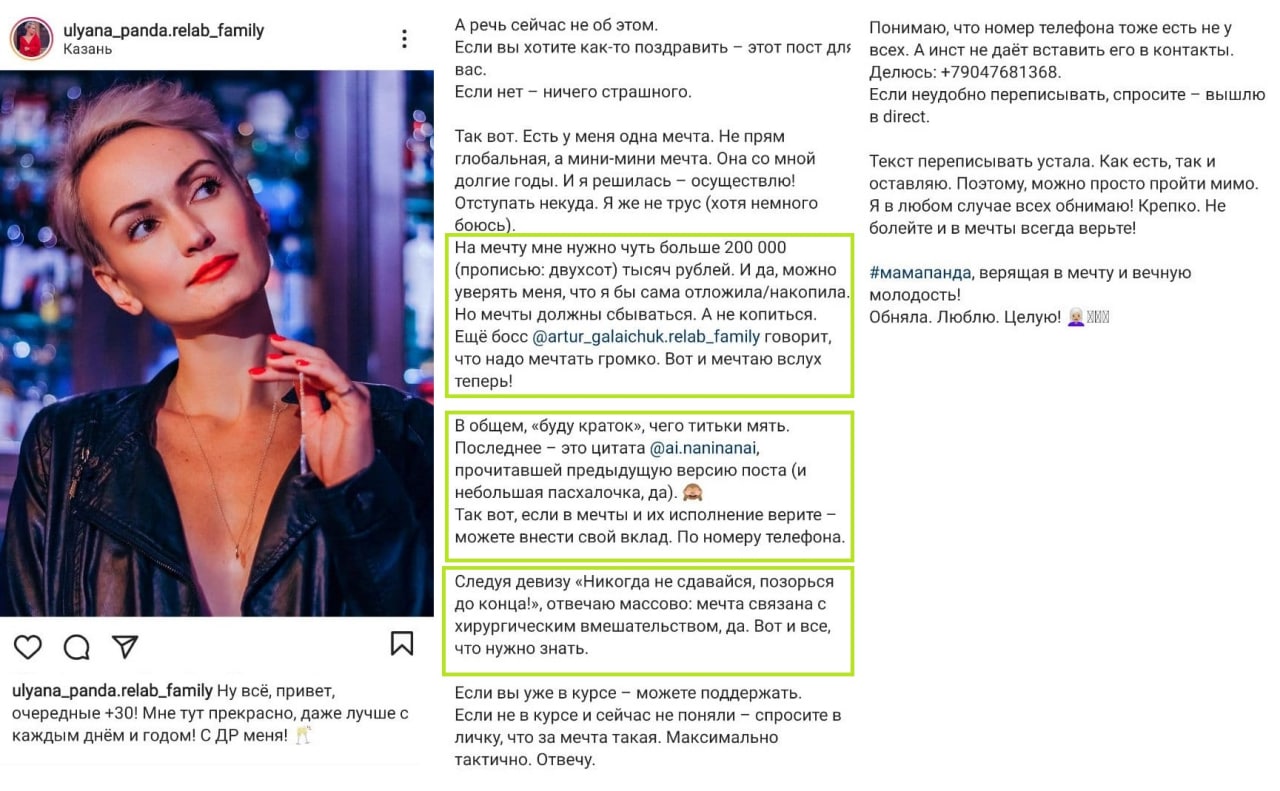
Task: Open the three-dot post options menu
Action: (x=404, y=39)
